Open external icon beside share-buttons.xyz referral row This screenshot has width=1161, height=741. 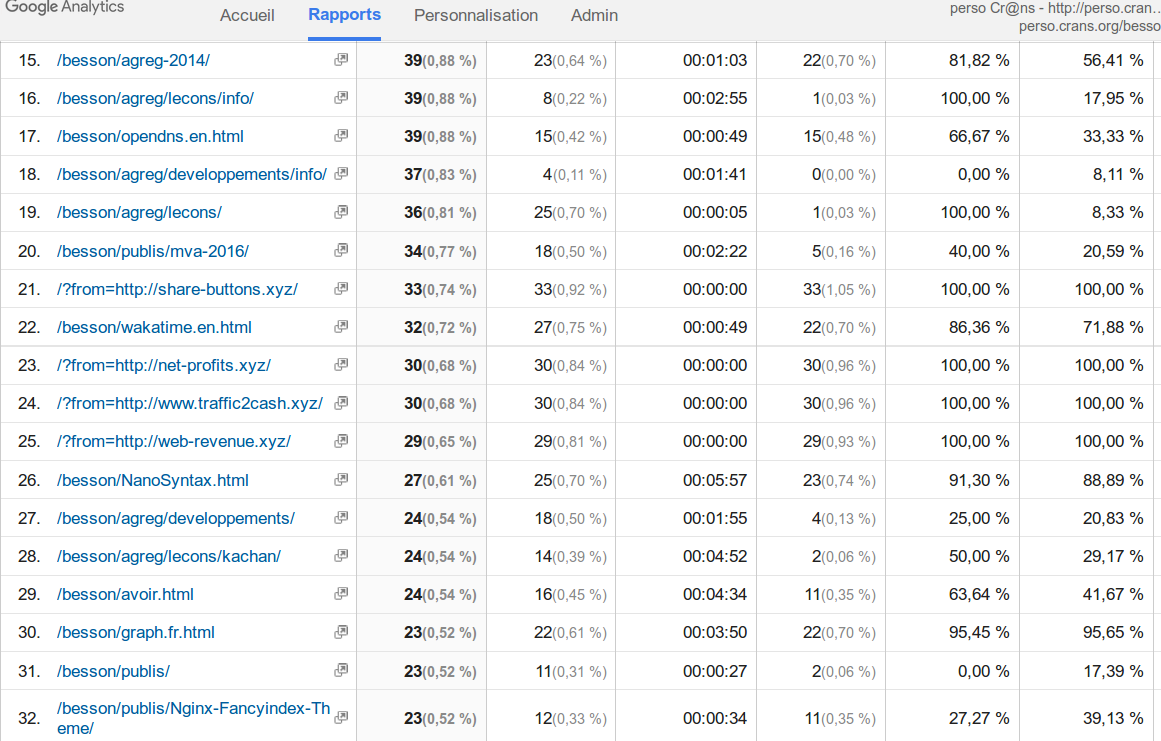click(341, 289)
